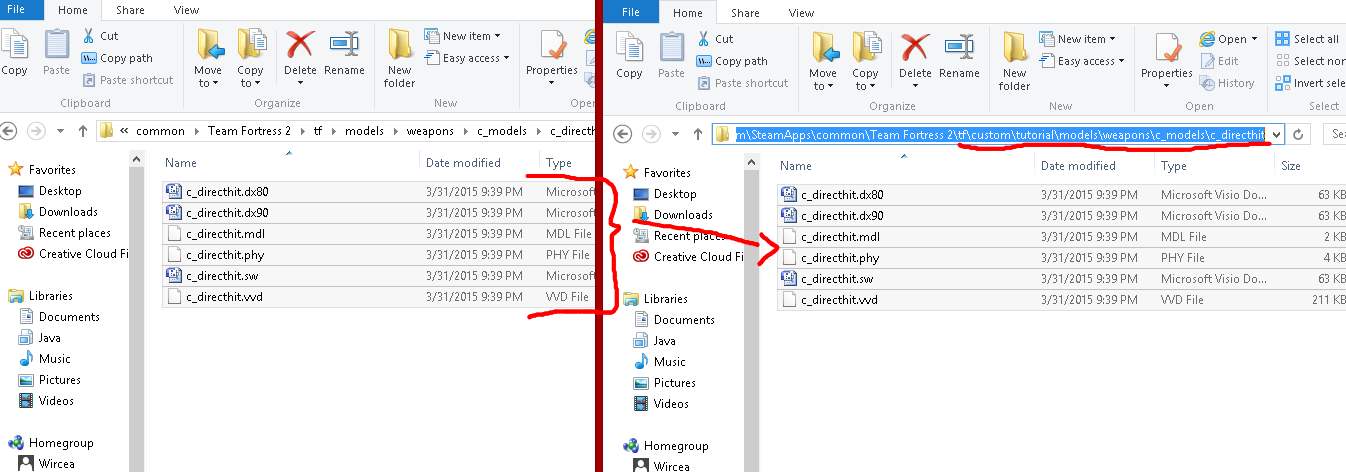
Task: Open Move to in left window
Action: pyautogui.click(x=208, y=58)
